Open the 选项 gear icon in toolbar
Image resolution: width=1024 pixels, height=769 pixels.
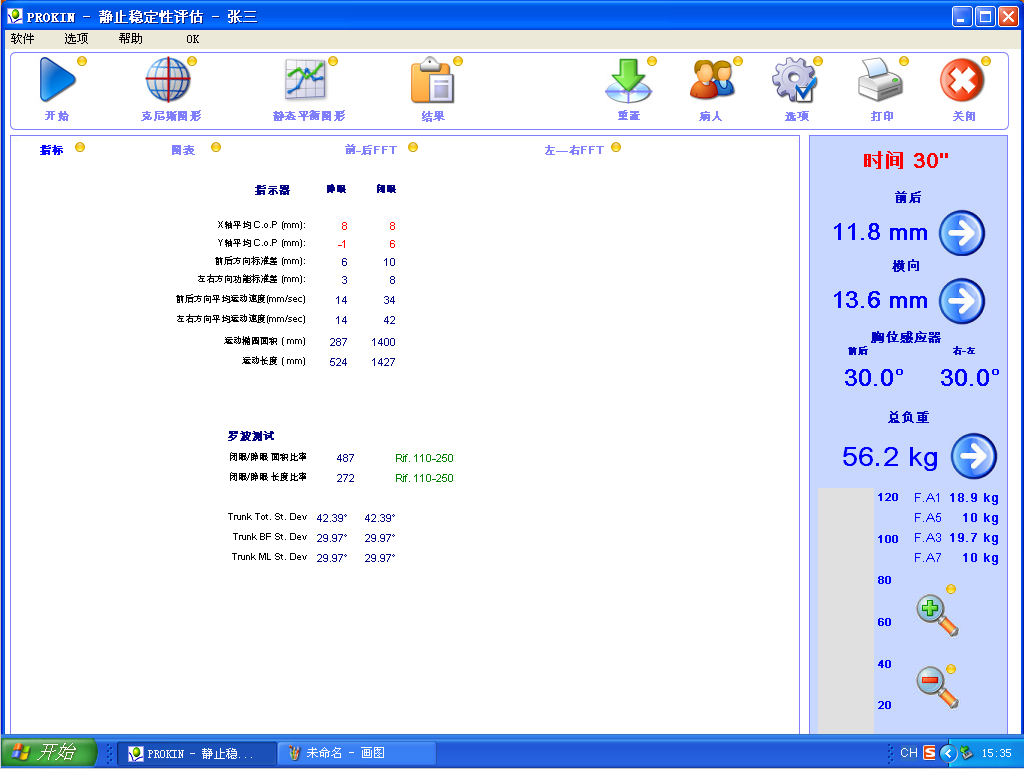coord(795,81)
